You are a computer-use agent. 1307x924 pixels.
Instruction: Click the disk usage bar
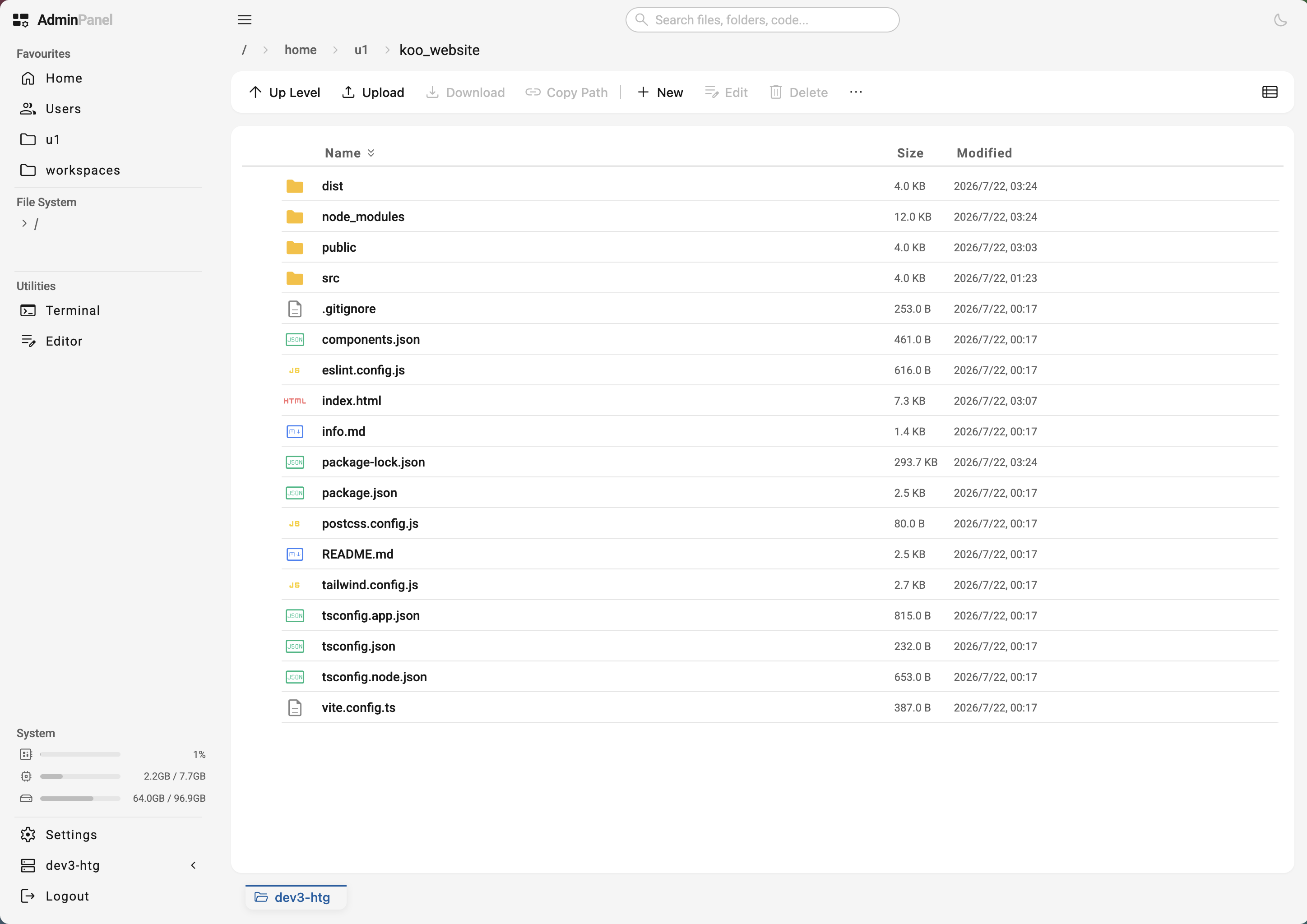(x=80, y=798)
